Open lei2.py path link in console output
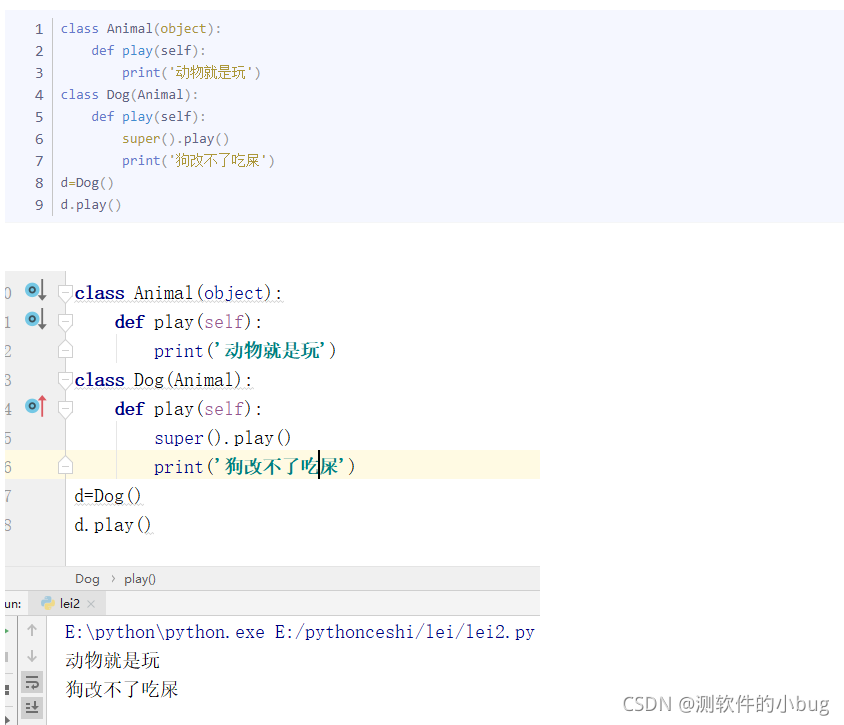Viewport: 844px width, 725px height. [404, 632]
